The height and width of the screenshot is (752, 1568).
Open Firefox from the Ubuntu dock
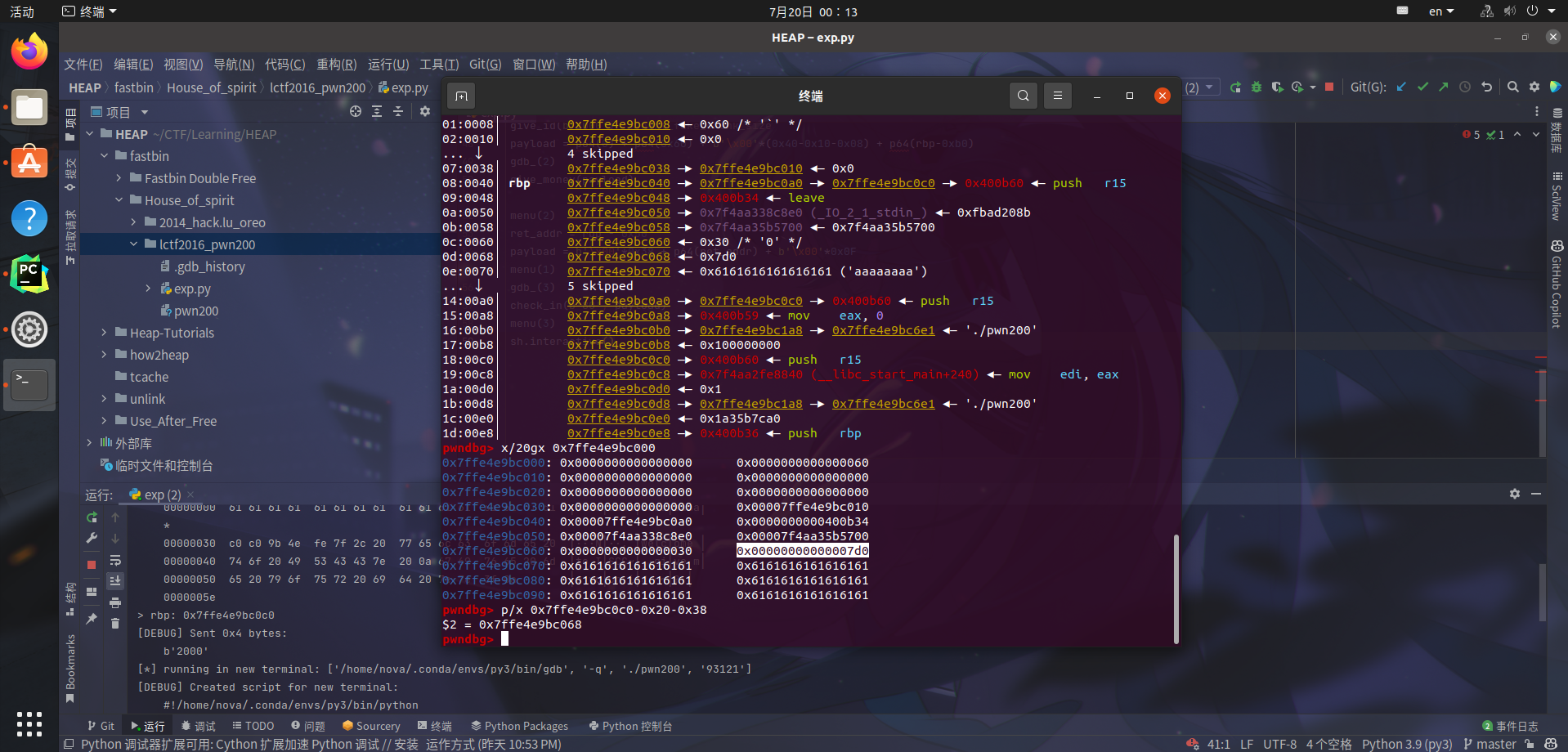pyautogui.click(x=29, y=51)
